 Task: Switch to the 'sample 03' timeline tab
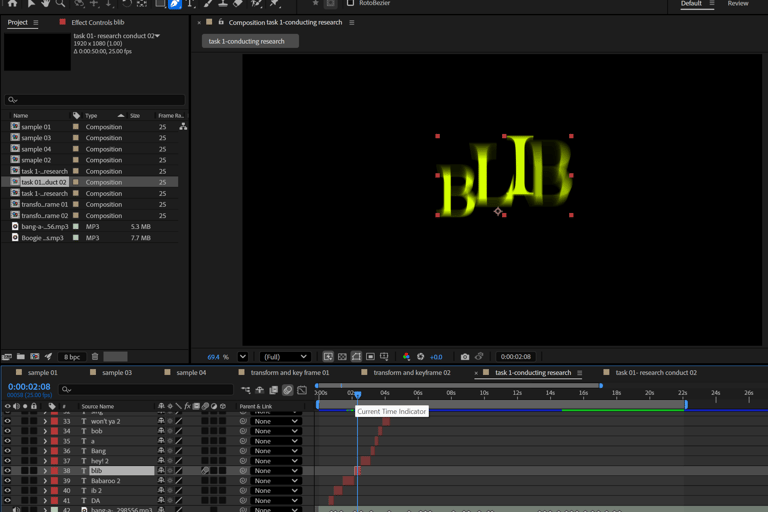[x=116, y=373]
